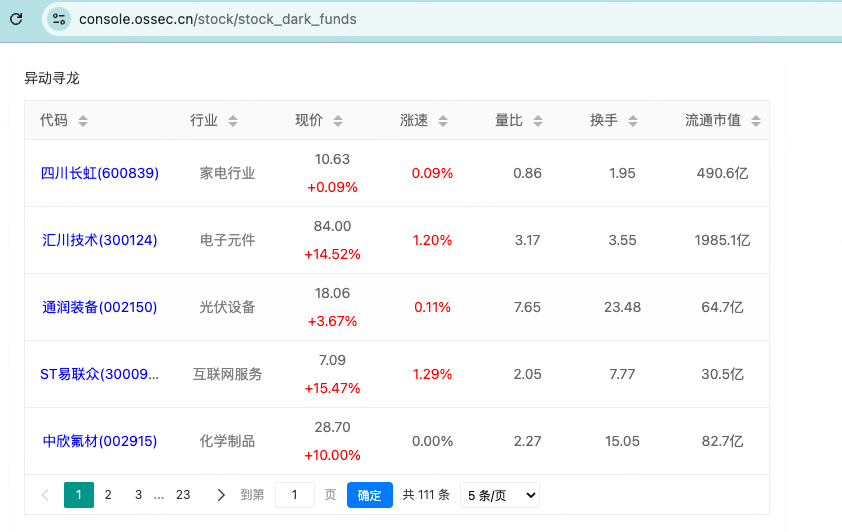
Task: Click the +14.52% change value
Action: tap(332, 254)
